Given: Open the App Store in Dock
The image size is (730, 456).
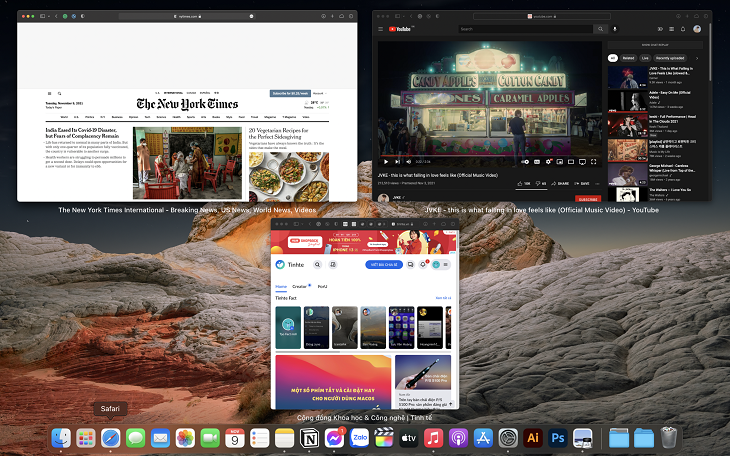Looking at the screenshot, I should click(x=483, y=438).
